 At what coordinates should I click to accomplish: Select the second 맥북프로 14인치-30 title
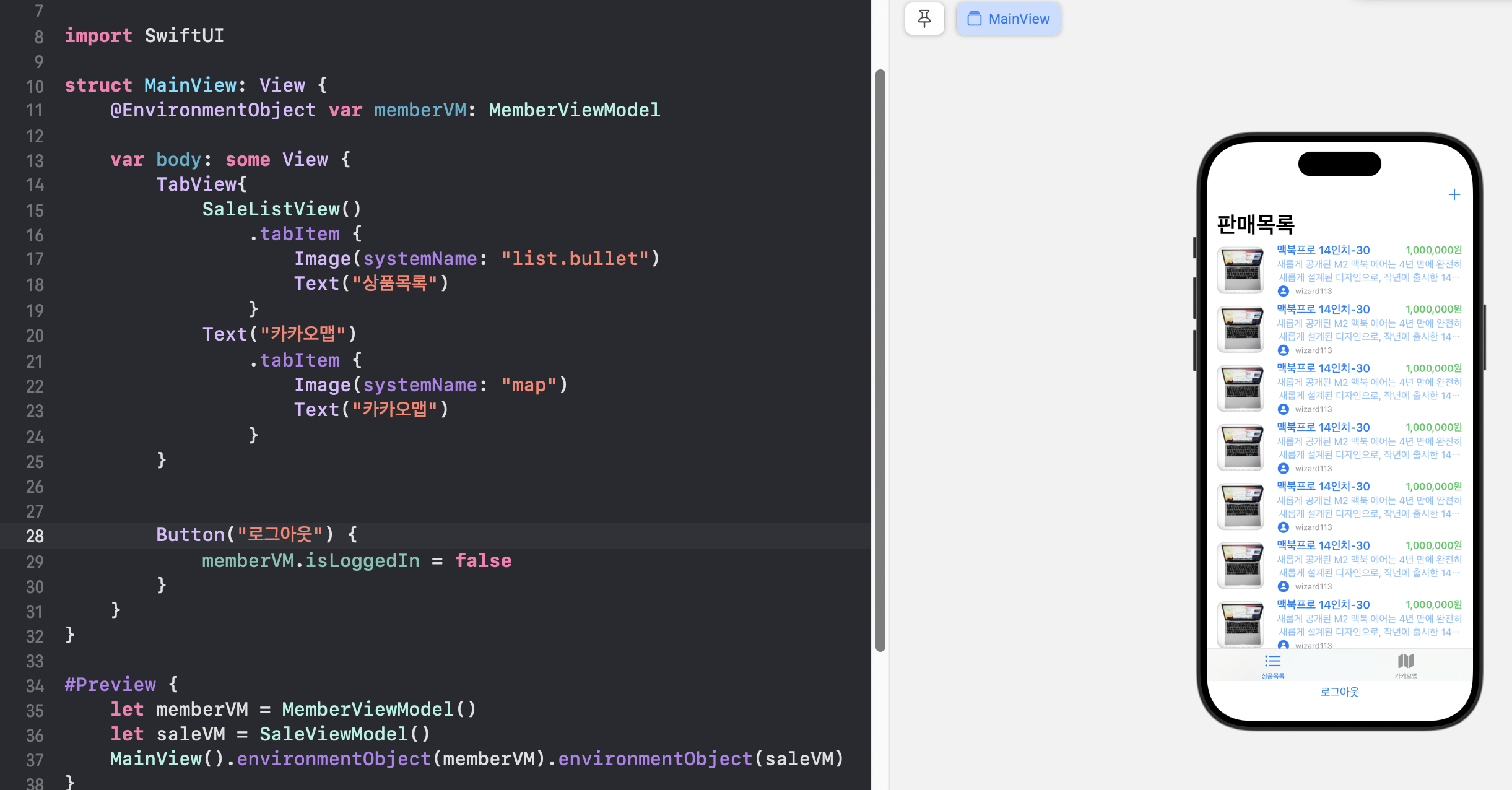pos(1323,309)
